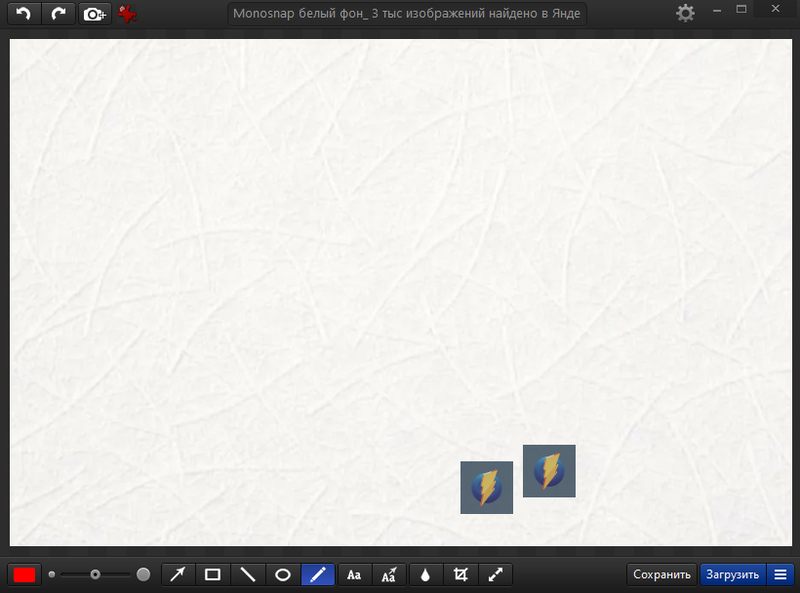
Task: Click the Загрузить upload button
Action: tap(733, 575)
